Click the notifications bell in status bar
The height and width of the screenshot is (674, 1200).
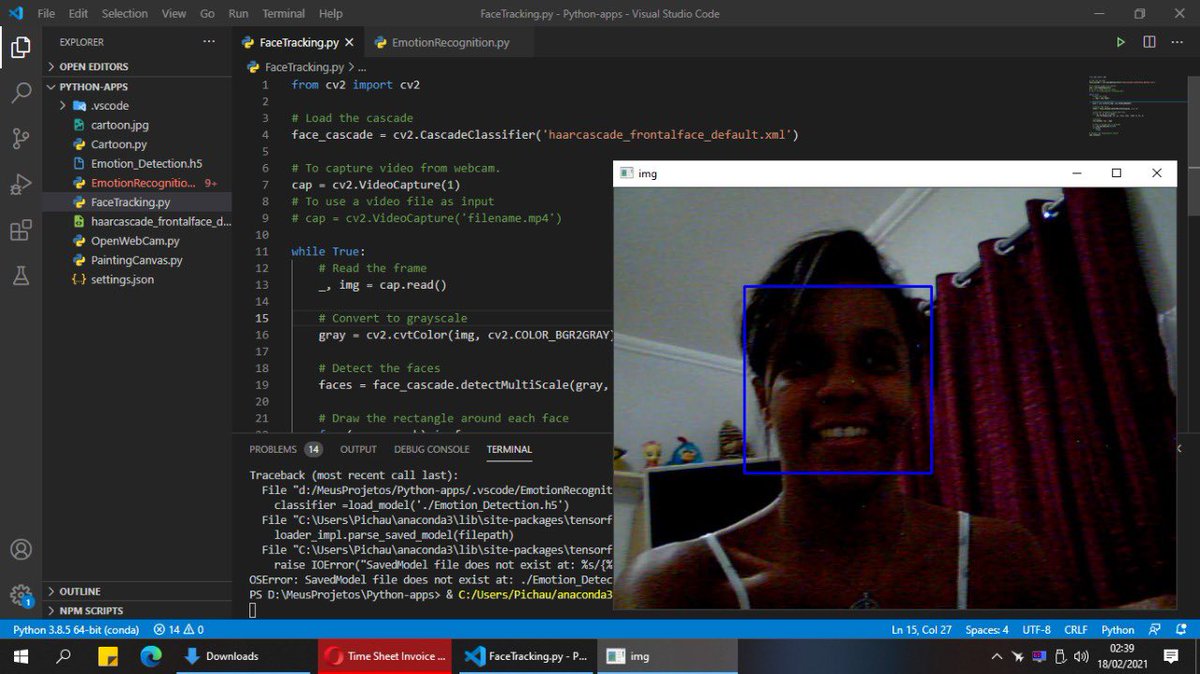pos(1182,630)
